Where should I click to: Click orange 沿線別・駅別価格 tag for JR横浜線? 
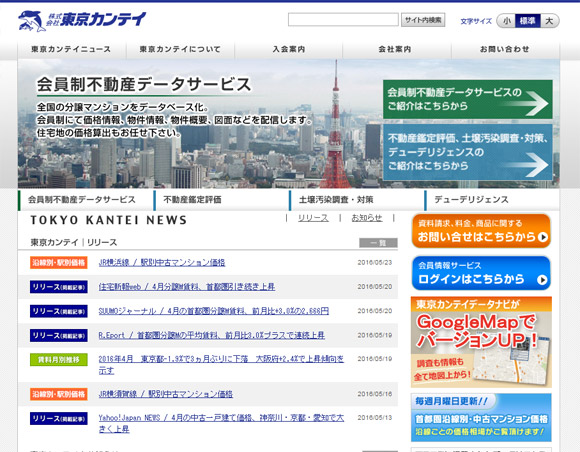(x=59, y=263)
